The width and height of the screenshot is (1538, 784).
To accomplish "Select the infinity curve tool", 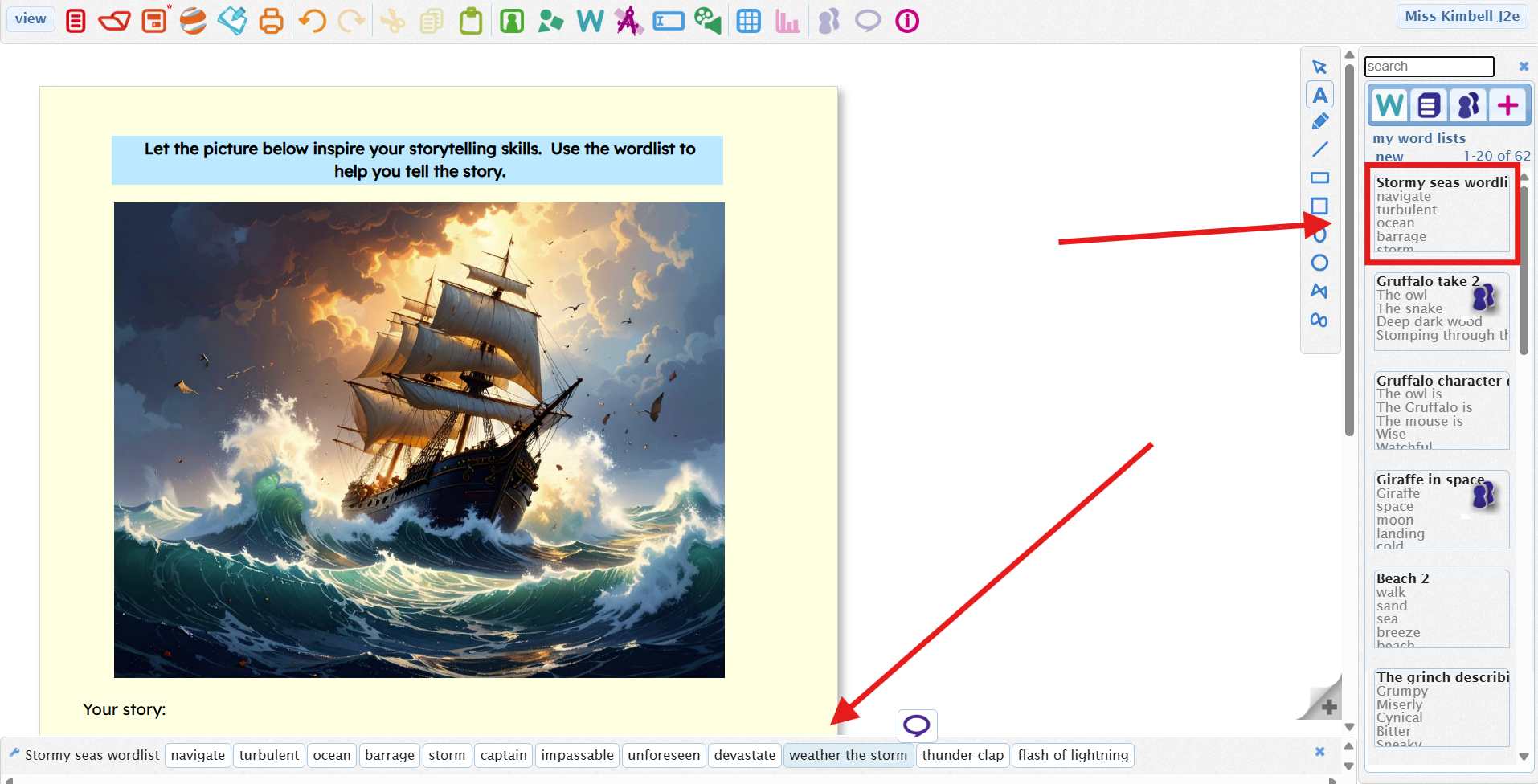I will point(1319,320).
